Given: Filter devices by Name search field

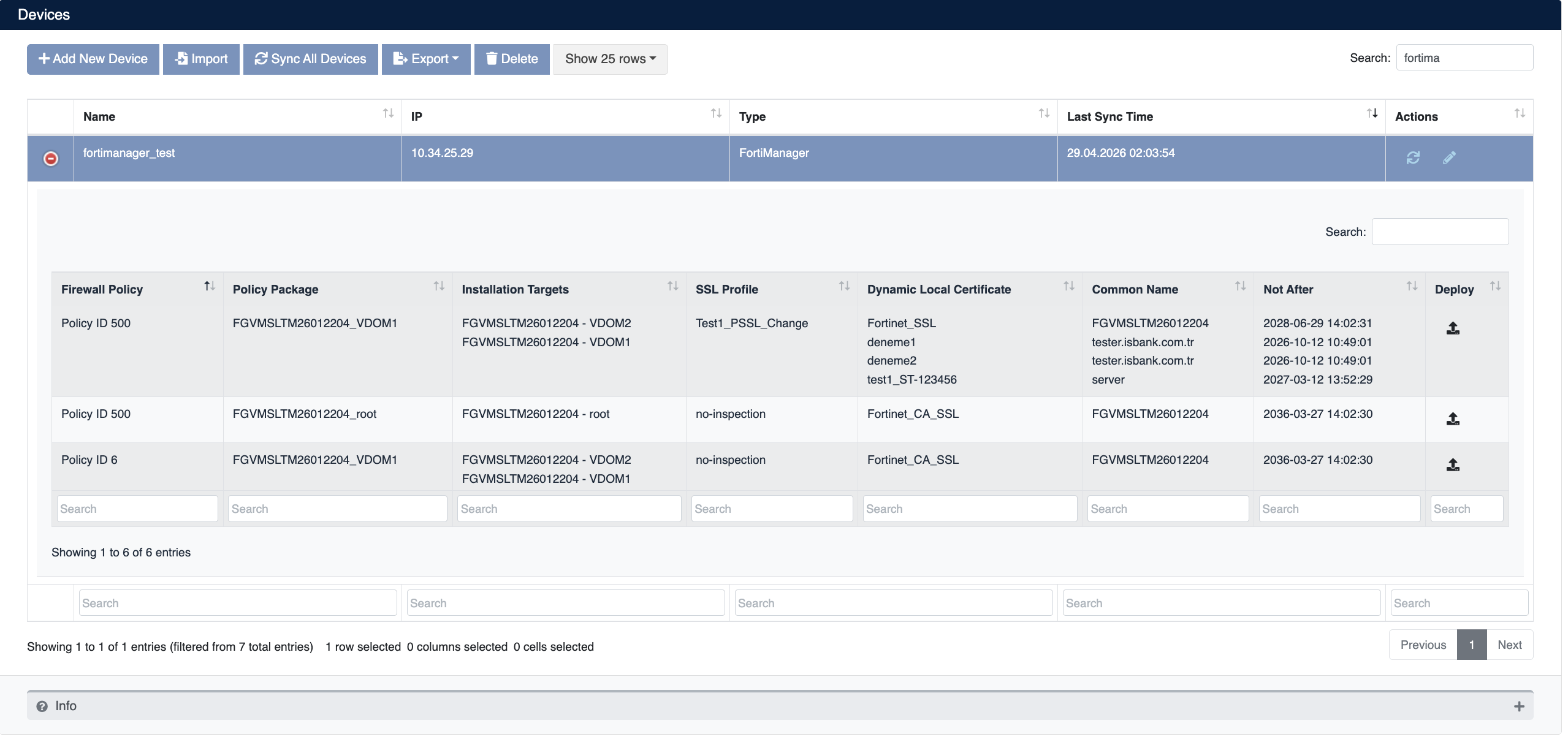Looking at the screenshot, I should pyautogui.click(x=238, y=603).
